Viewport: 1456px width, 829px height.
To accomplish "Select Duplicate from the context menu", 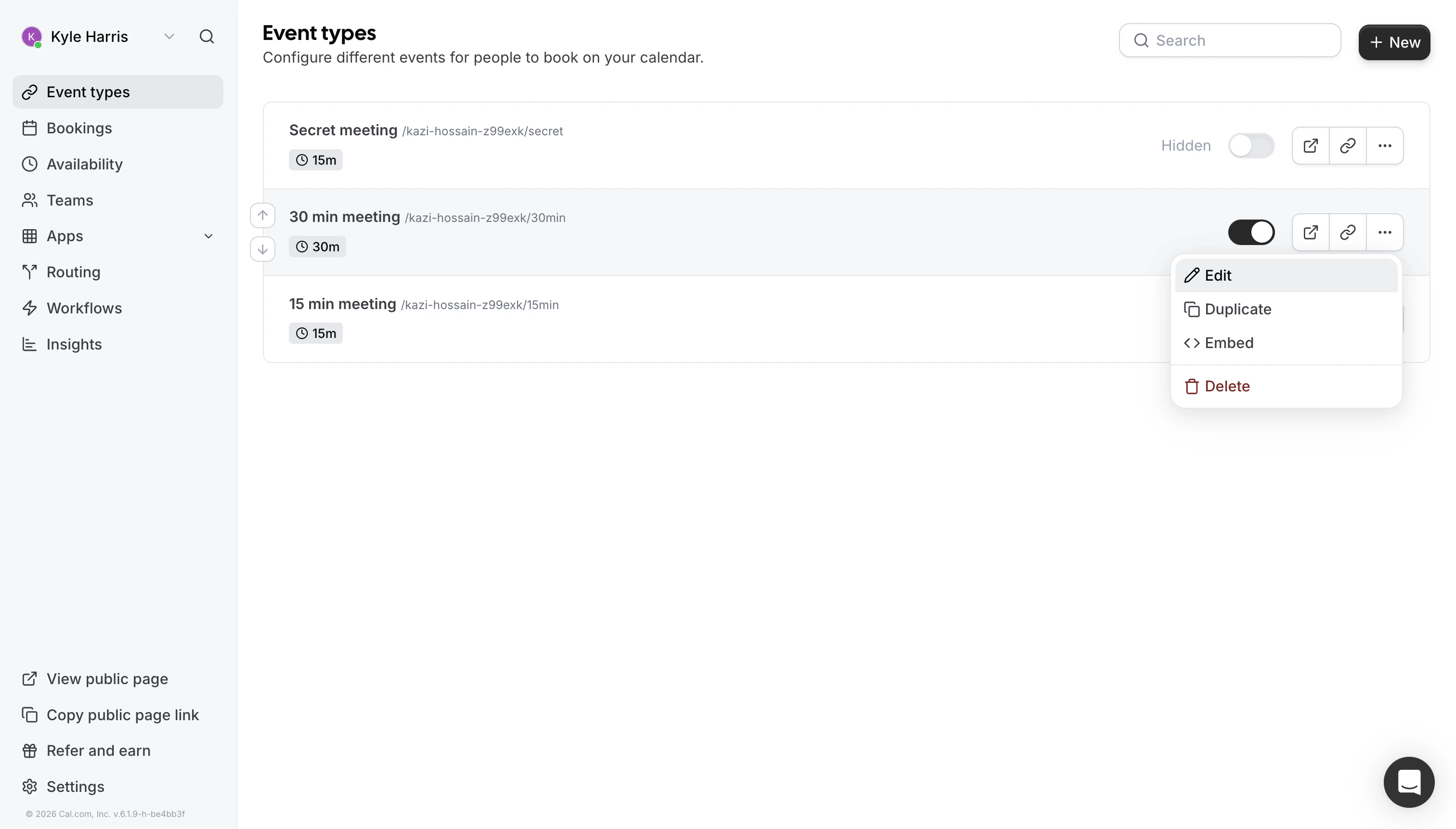I will click(x=1237, y=309).
